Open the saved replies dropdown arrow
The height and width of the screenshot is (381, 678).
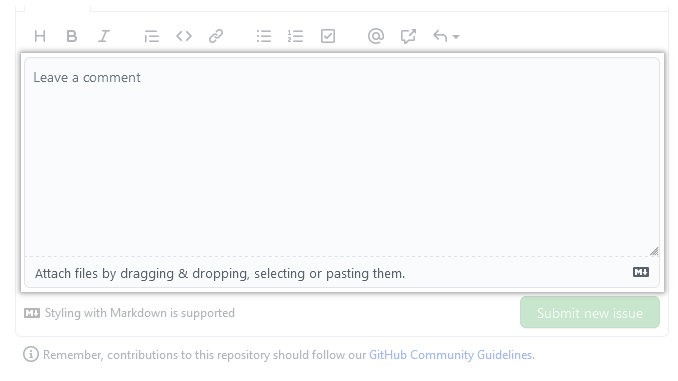coord(456,37)
